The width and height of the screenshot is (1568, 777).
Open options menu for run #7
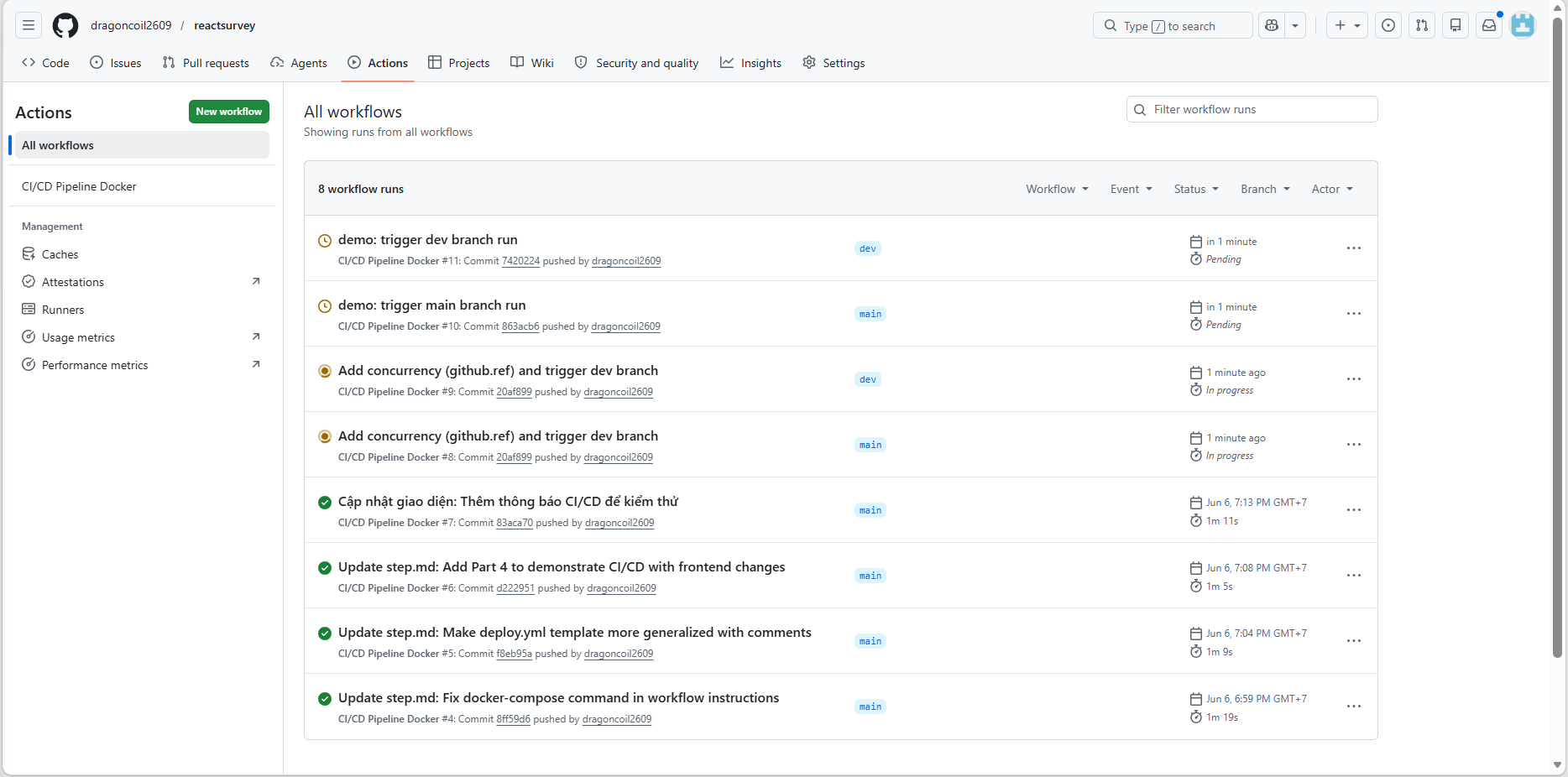(1354, 510)
